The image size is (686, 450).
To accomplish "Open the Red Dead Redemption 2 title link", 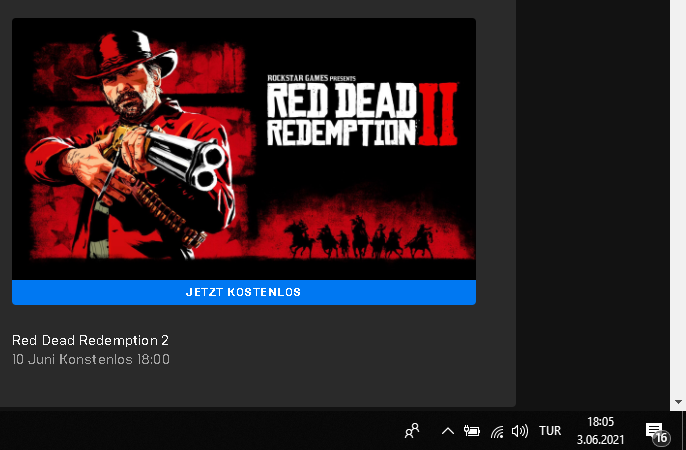I will click(90, 340).
